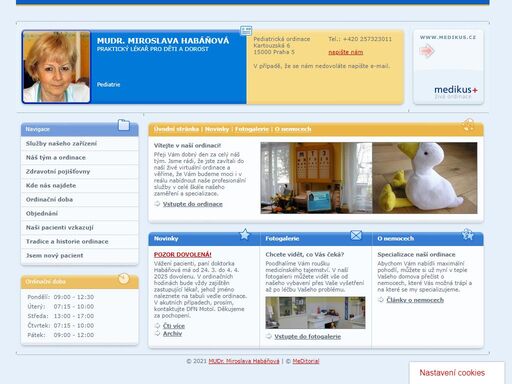Image resolution: width=512 pixels, height=384 pixels.
Task: Open O nemocech in the top orange menu
Action: coord(293,129)
